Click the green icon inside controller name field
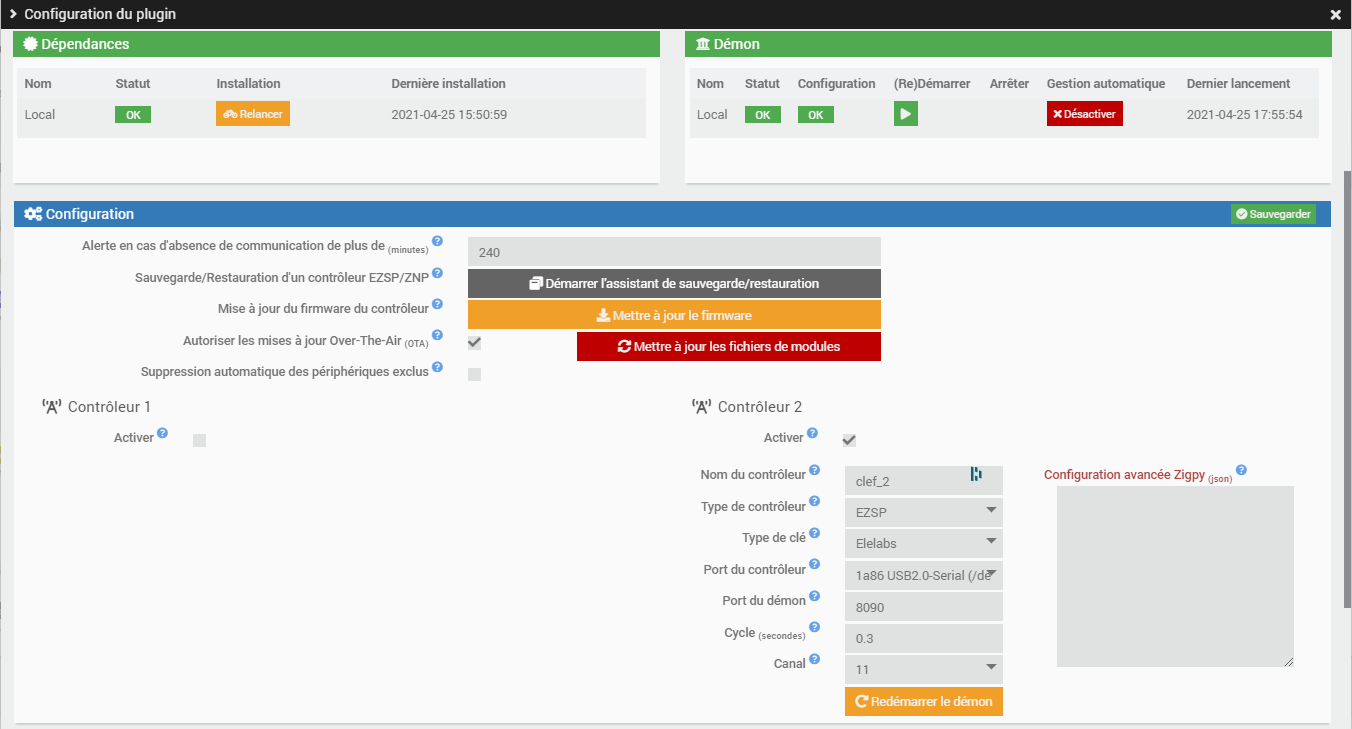This screenshot has height=729, width=1352. point(976,475)
